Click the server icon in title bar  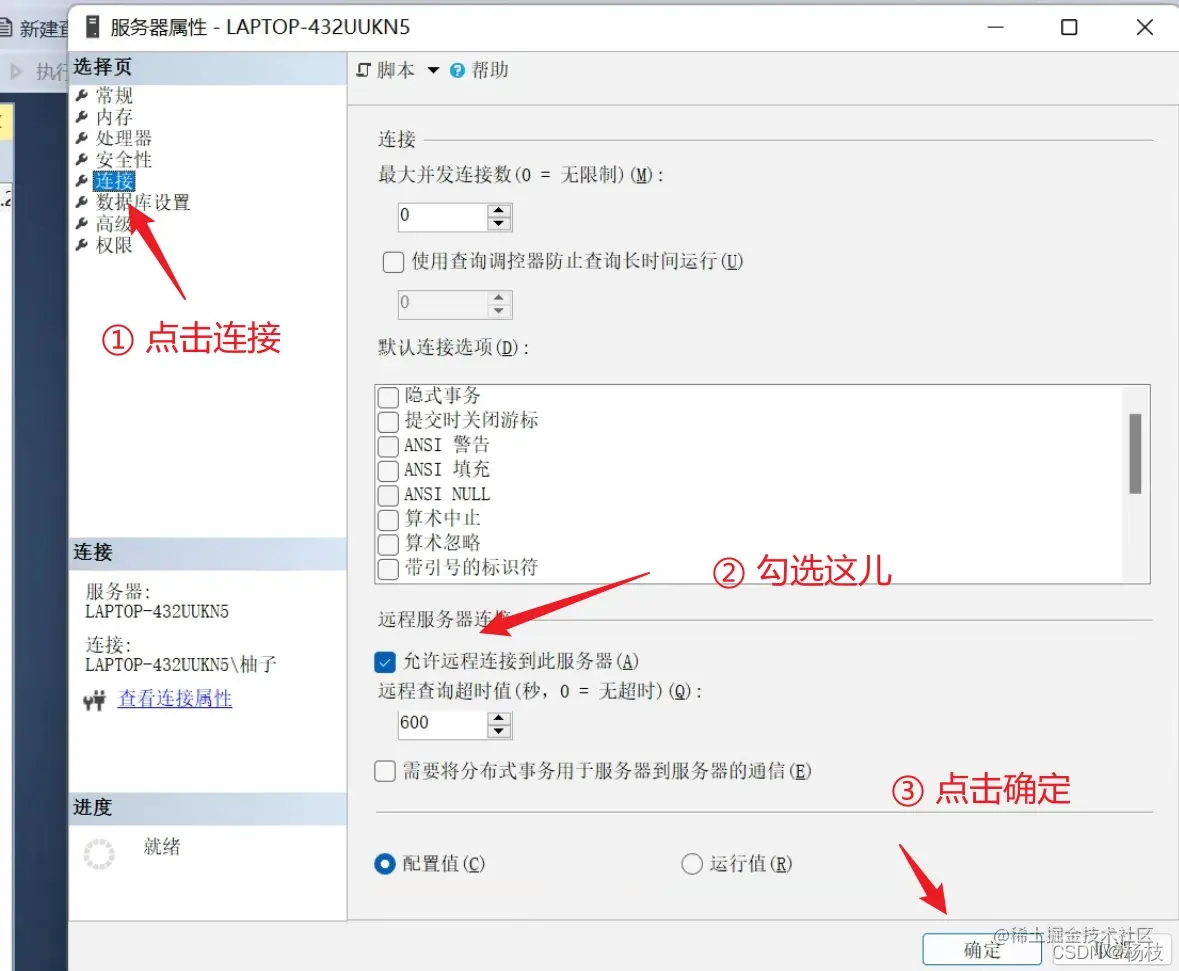[x=93, y=27]
